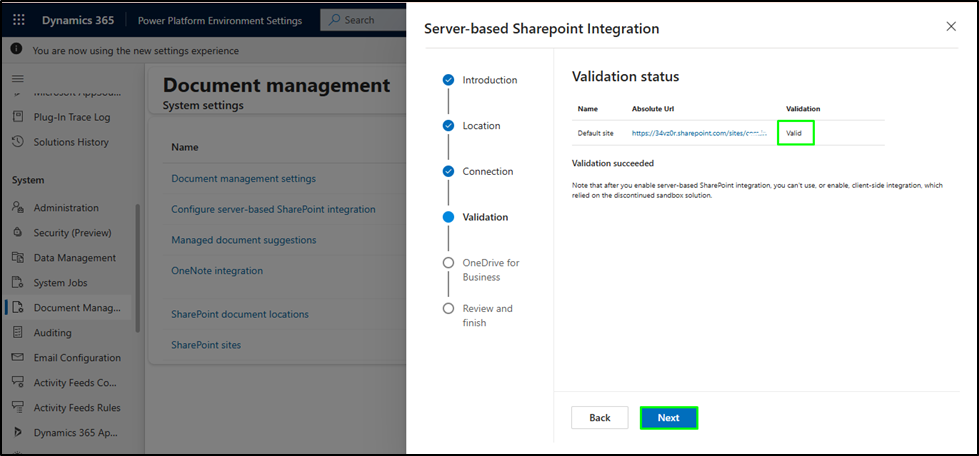The image size is (979, 456).
Task: Click the Next button
Action: pyautogui.click(x=668, y=418)
